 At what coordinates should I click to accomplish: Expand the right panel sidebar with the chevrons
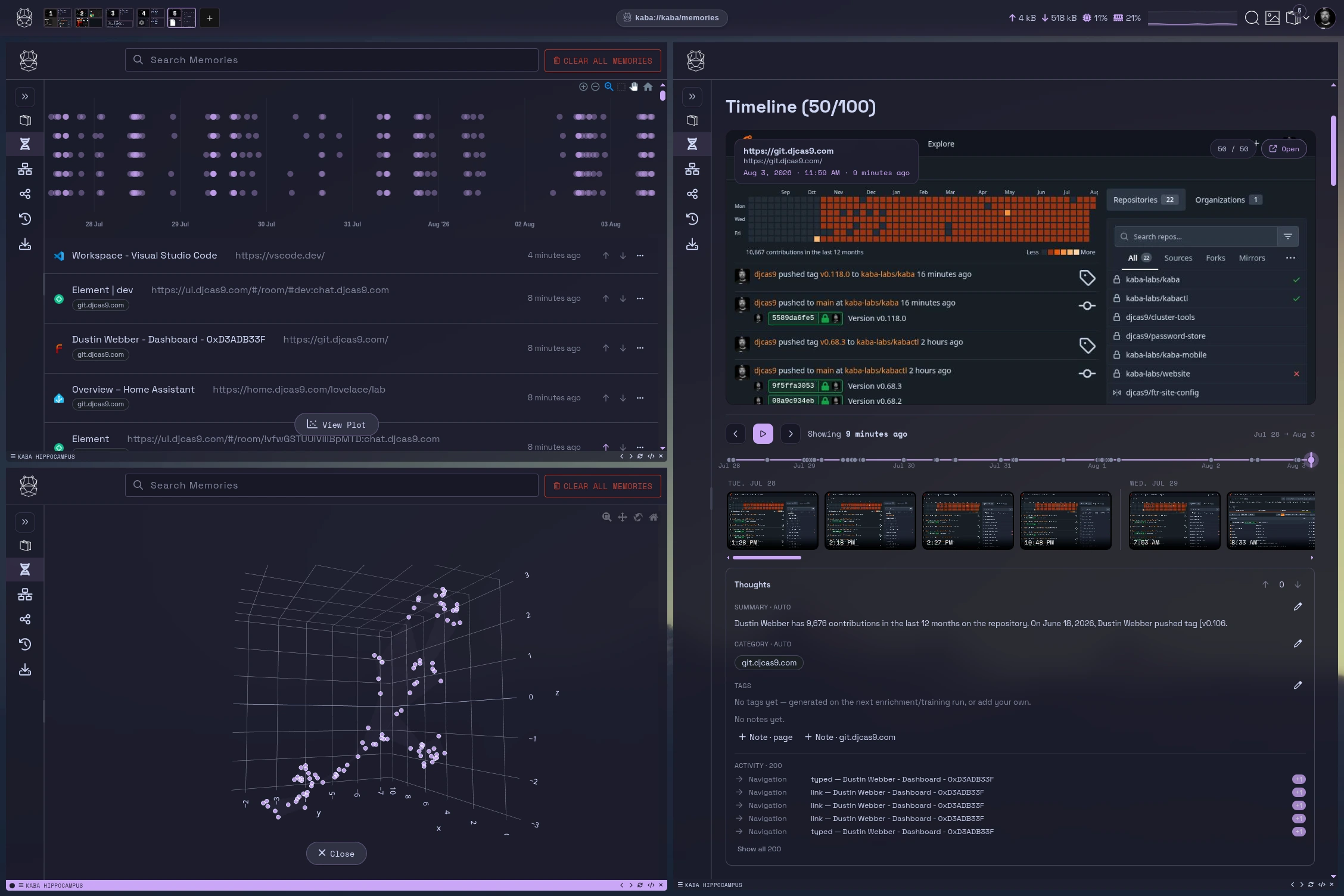pos(692,97)
